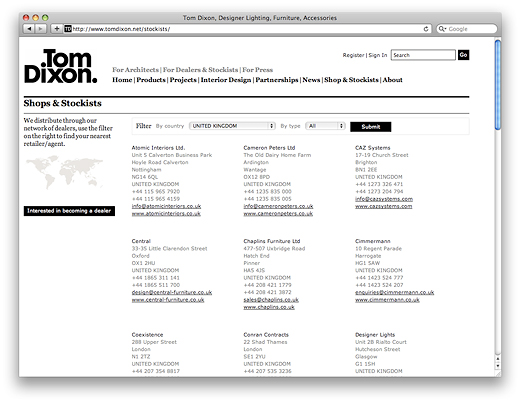The height and width of the screenshot is (404, 520).
Task: Click enquiries@cimmermann.co.uk email link
Action: click(x=395, y=292)
